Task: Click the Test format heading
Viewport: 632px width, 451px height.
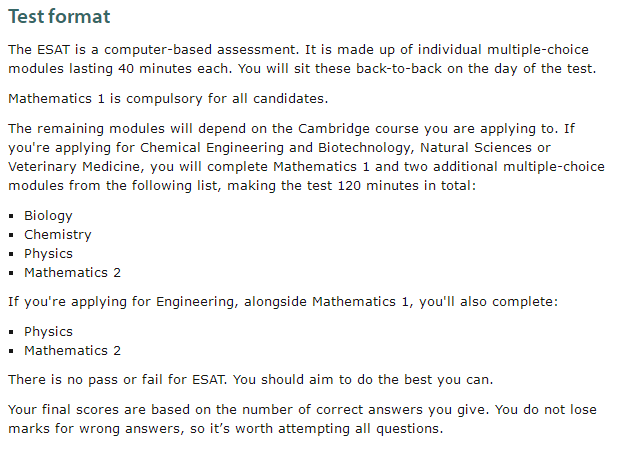Action: [59, 17]
